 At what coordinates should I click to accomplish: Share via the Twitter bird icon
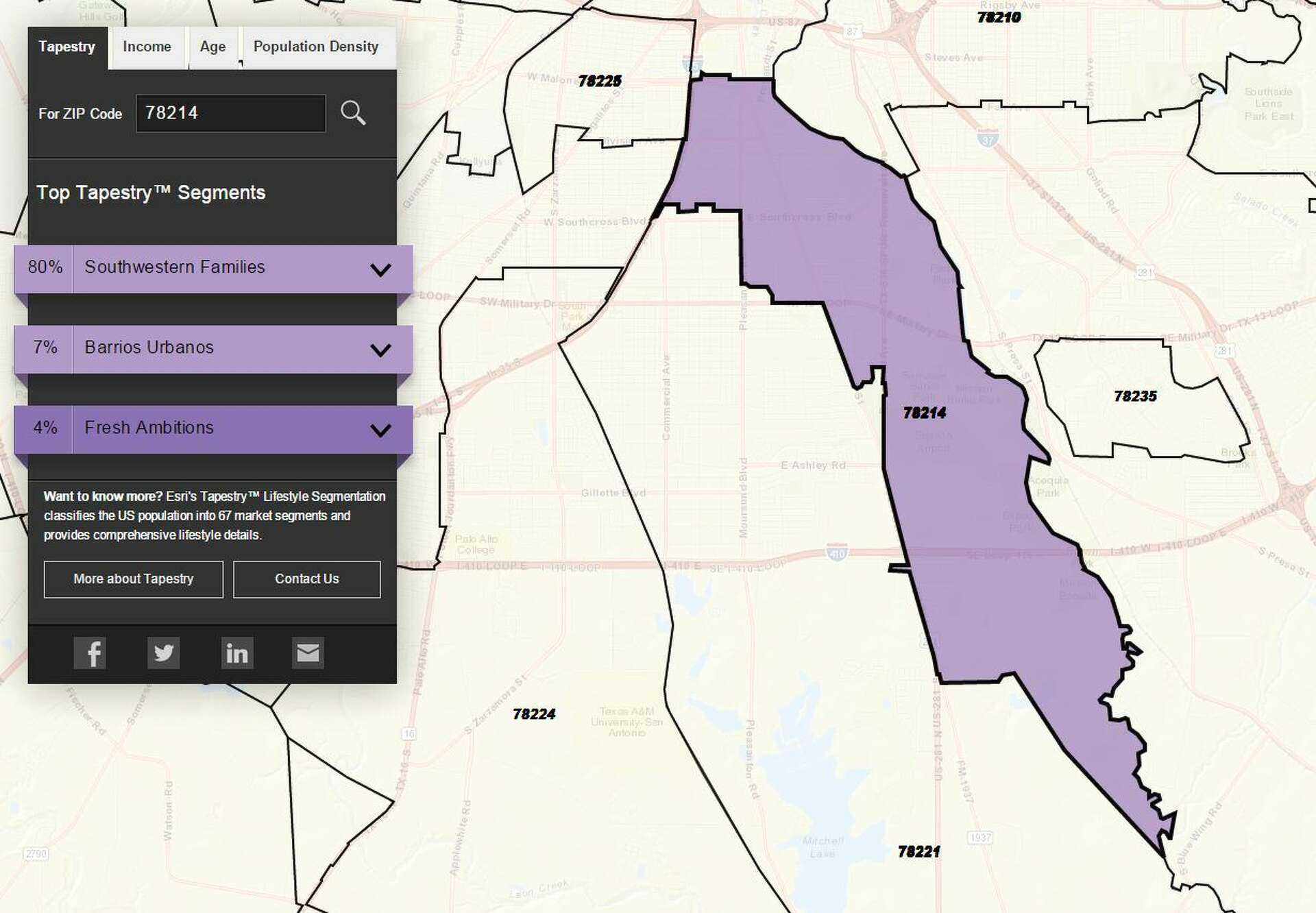tap(164, 653)
